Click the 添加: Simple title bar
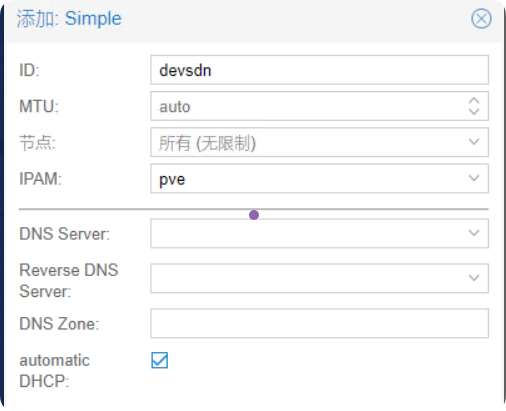Viewport: 506px width, 411px height. point(254,21)
